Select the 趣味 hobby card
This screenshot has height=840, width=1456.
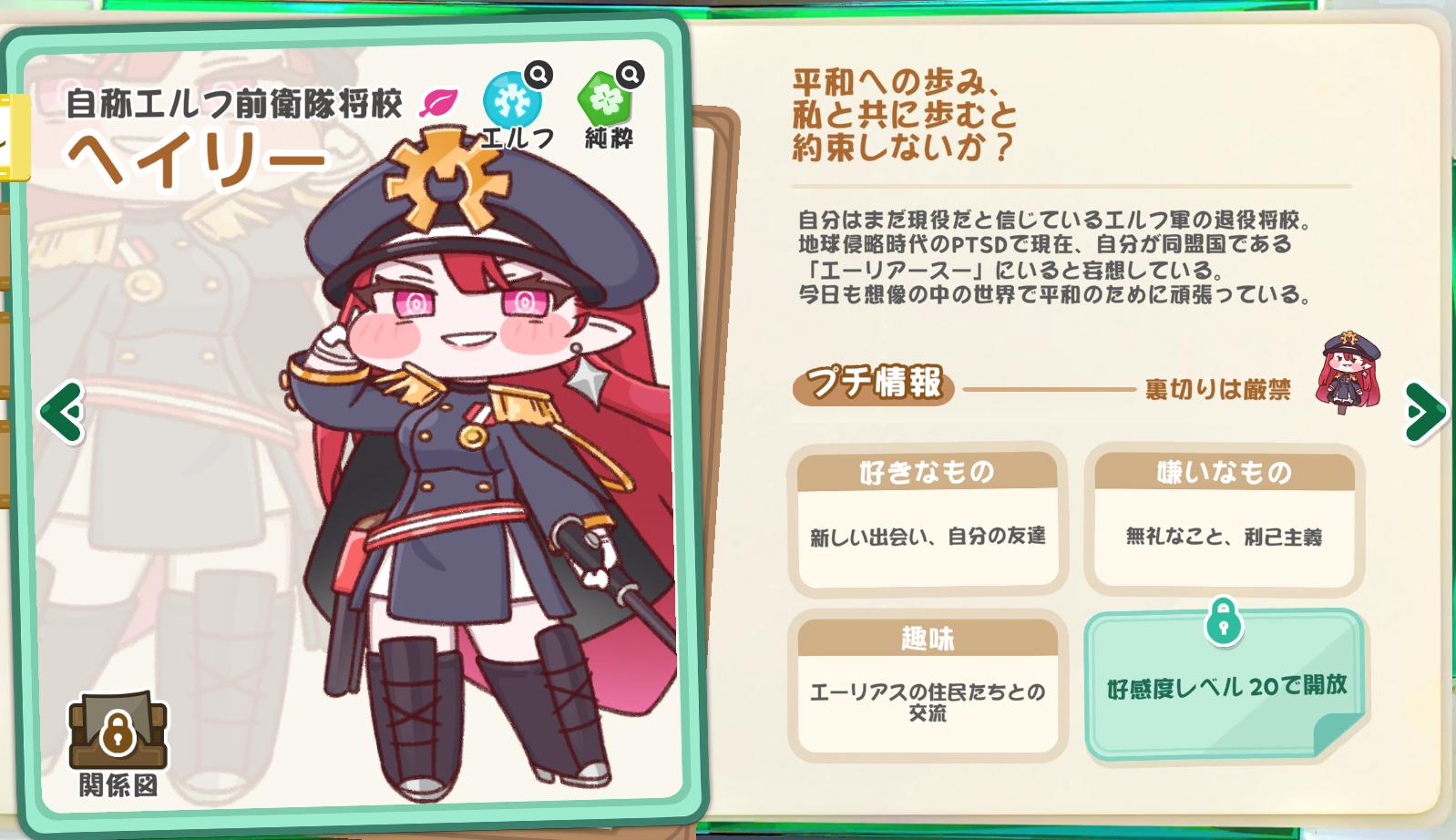pyautogui.click(x=928, y=686)
